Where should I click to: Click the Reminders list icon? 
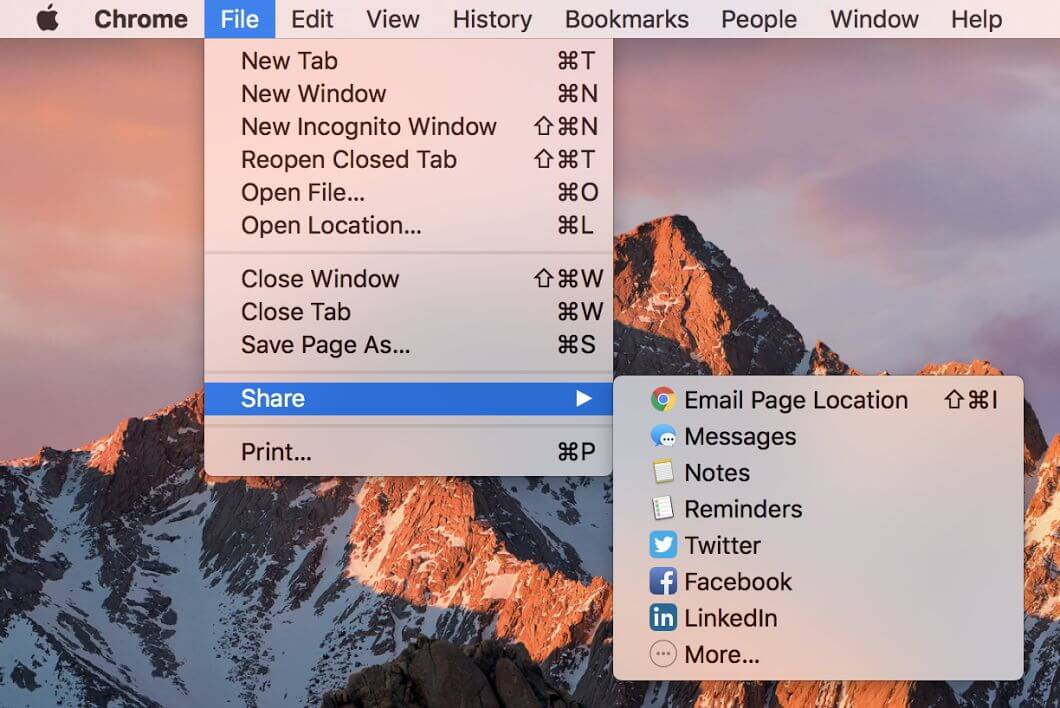(662, 509)
